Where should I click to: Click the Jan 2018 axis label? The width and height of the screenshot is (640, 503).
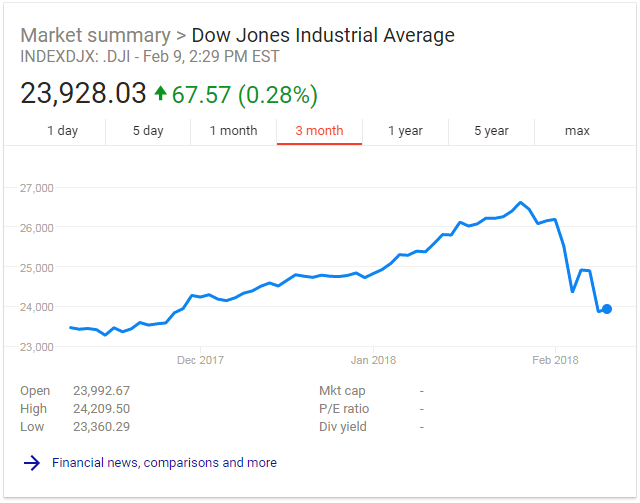click(x=373, y=360)
